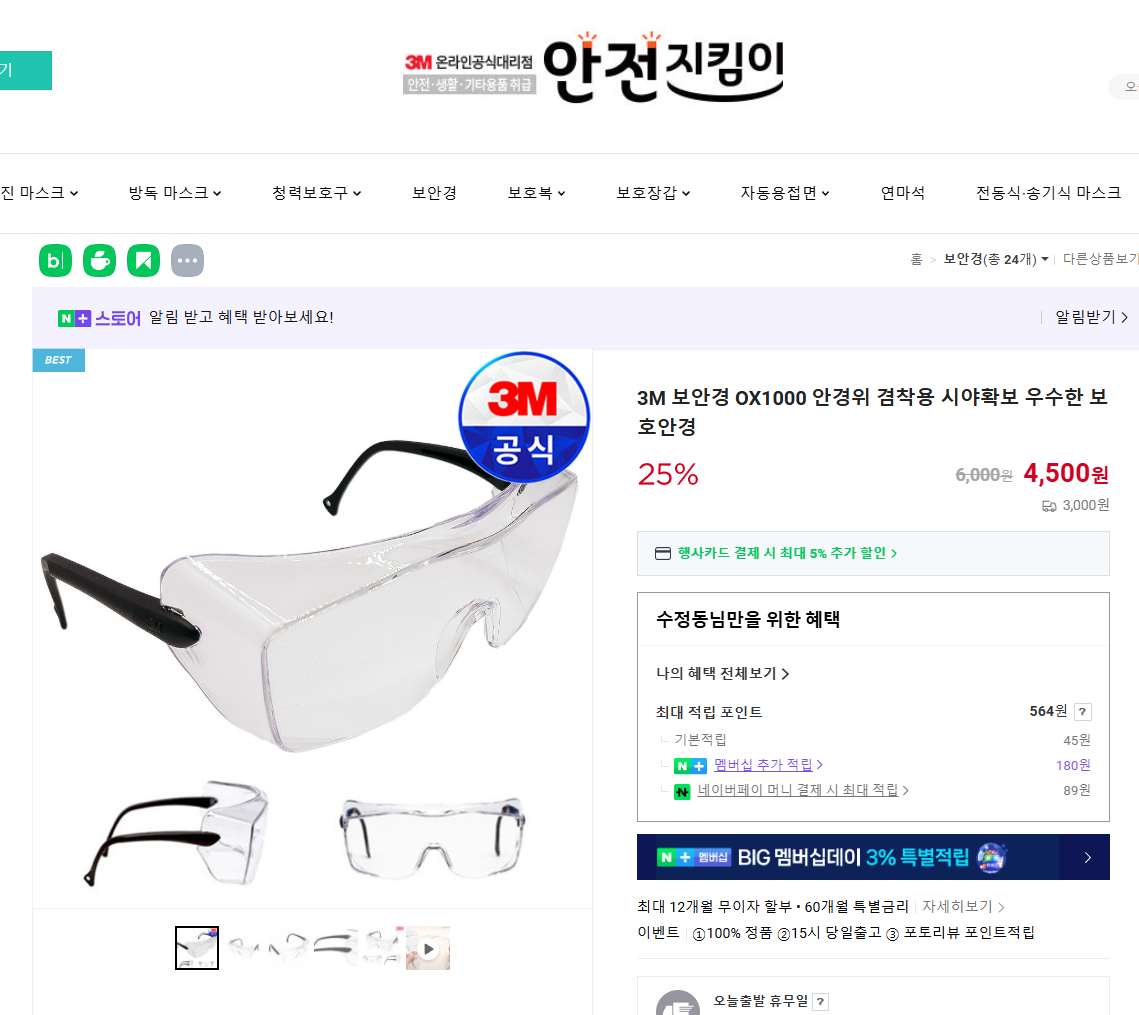Share via Naver Blog icon
The width and height of the screenshot is (1139, 1015).
[x=55, y=260]
